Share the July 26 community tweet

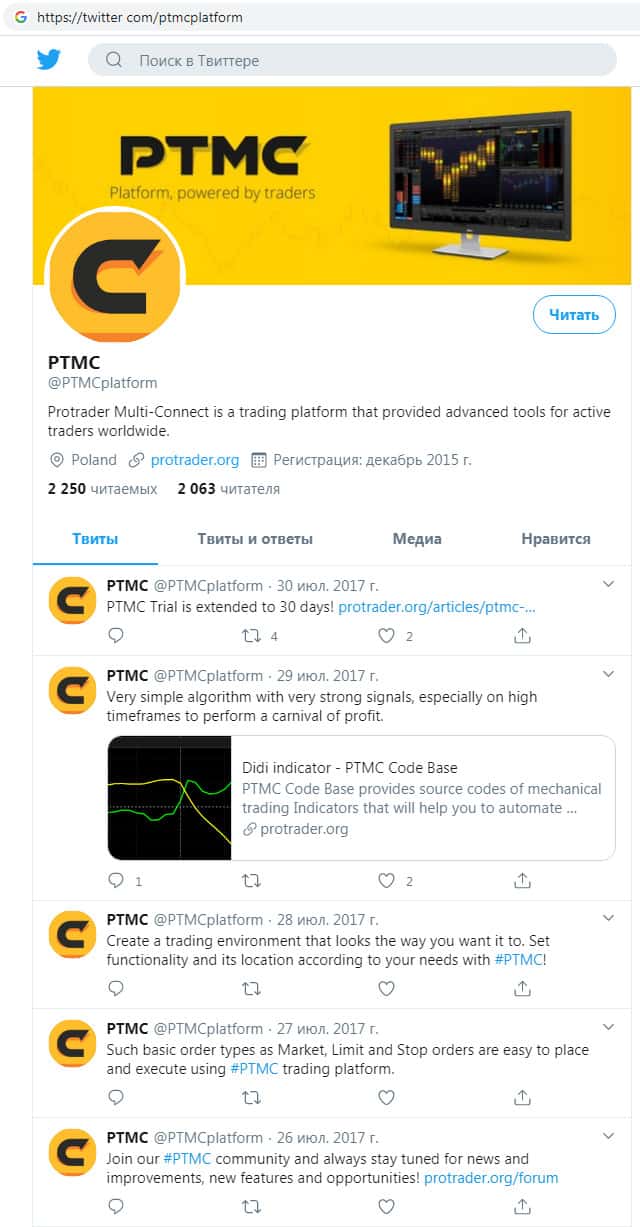(x=522, y=1206)
